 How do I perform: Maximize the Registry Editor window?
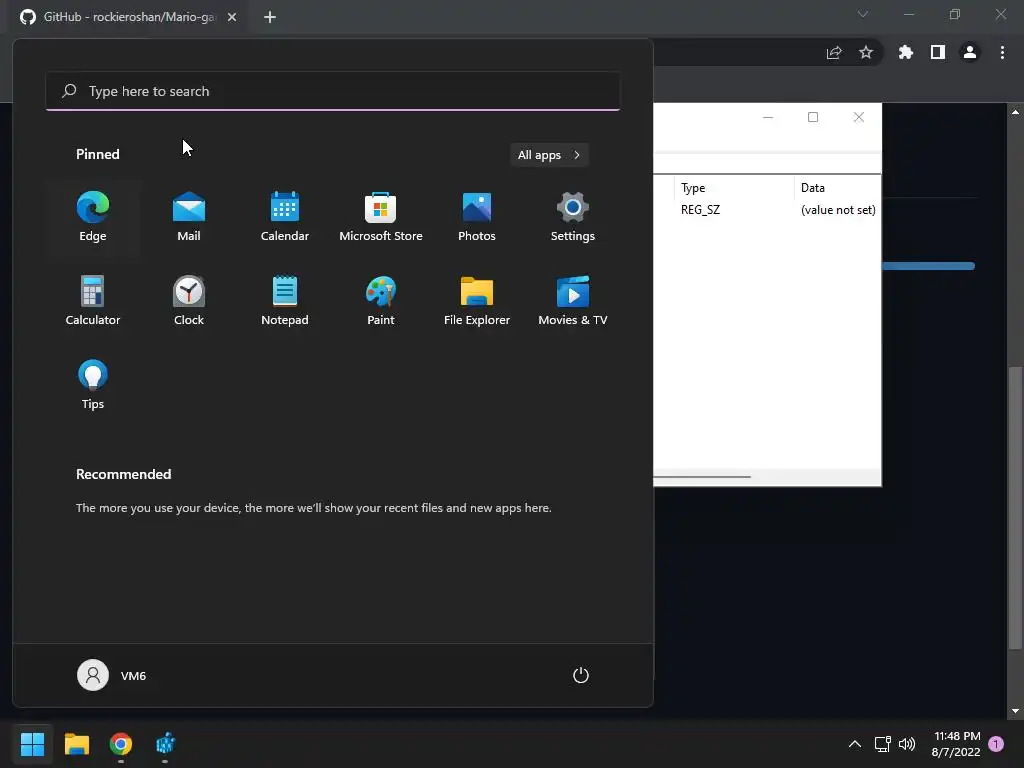pyautogui.click(x=813, y=117)
